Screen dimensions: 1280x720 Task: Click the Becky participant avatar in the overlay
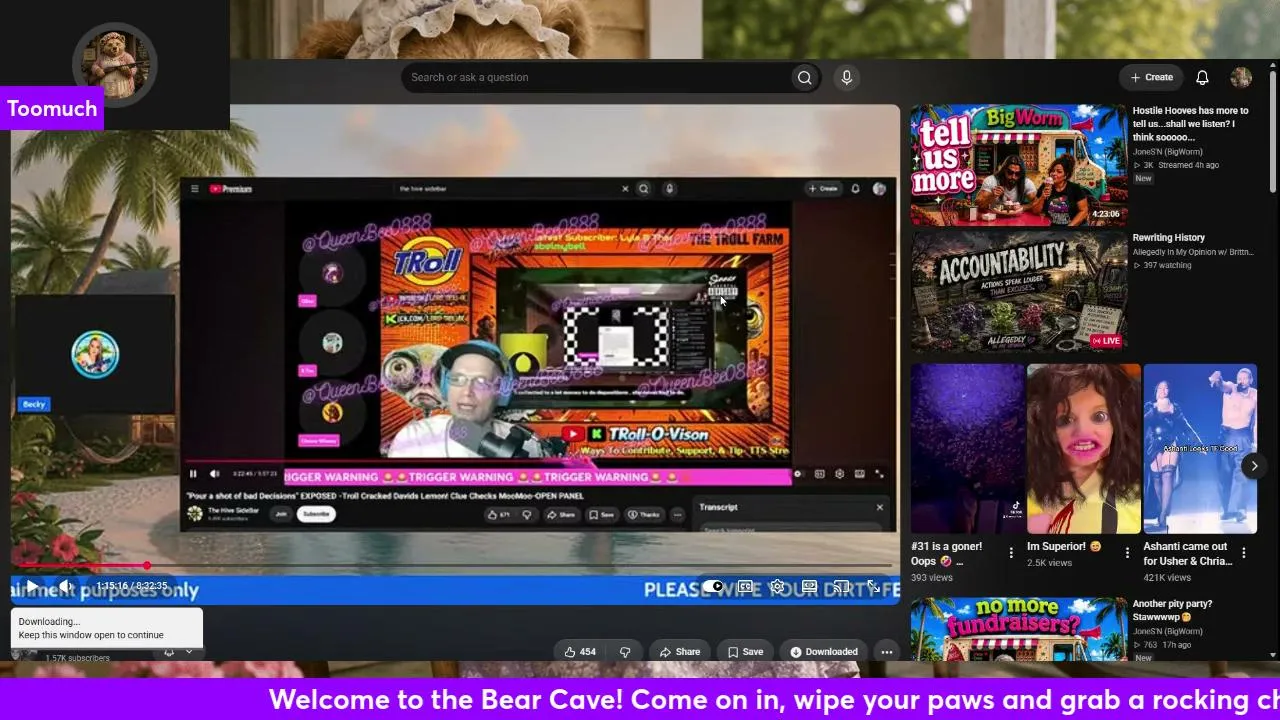[x=95, y=354]
